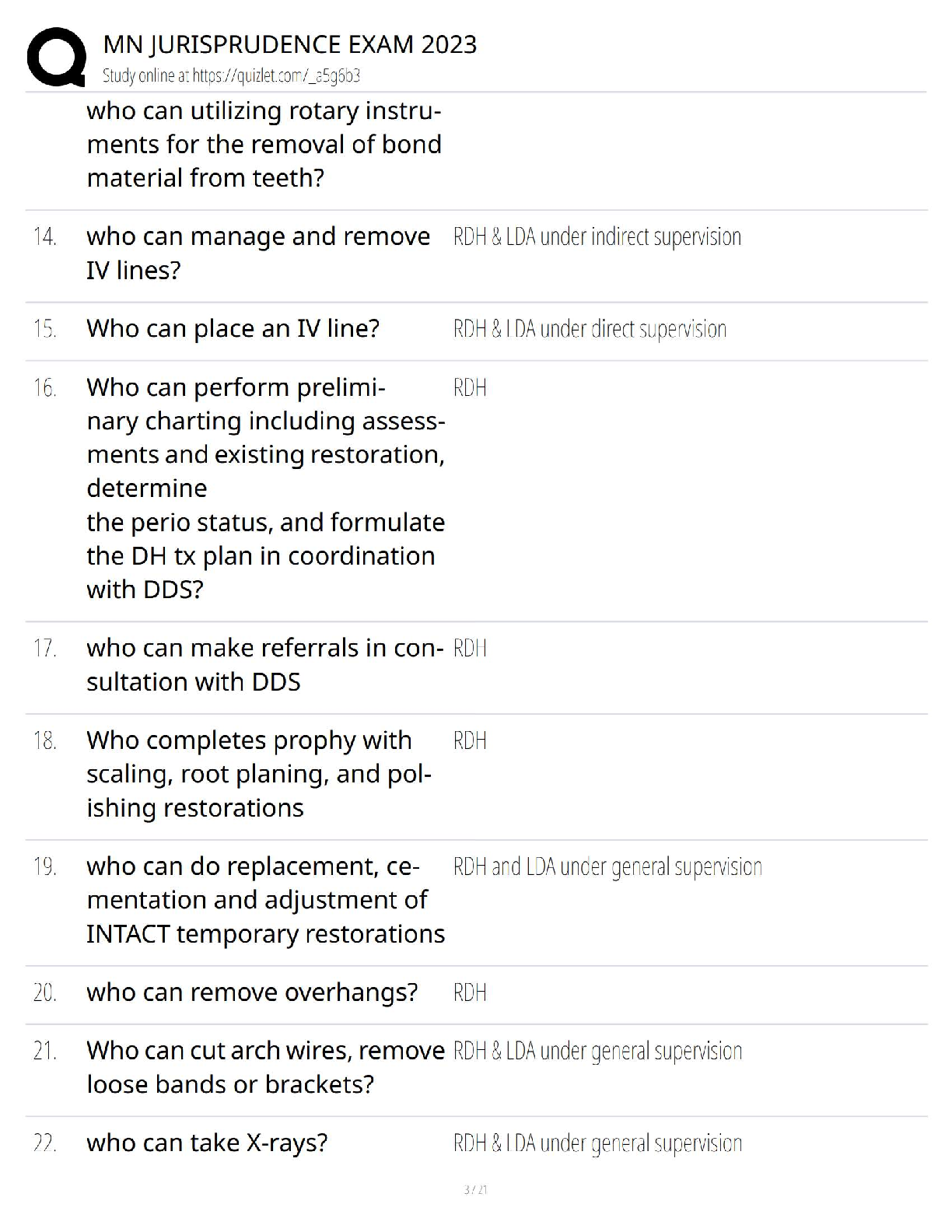Click the page number 3/21 footer
Screen dimensions: 952x1232
(x=475, y=1189)
